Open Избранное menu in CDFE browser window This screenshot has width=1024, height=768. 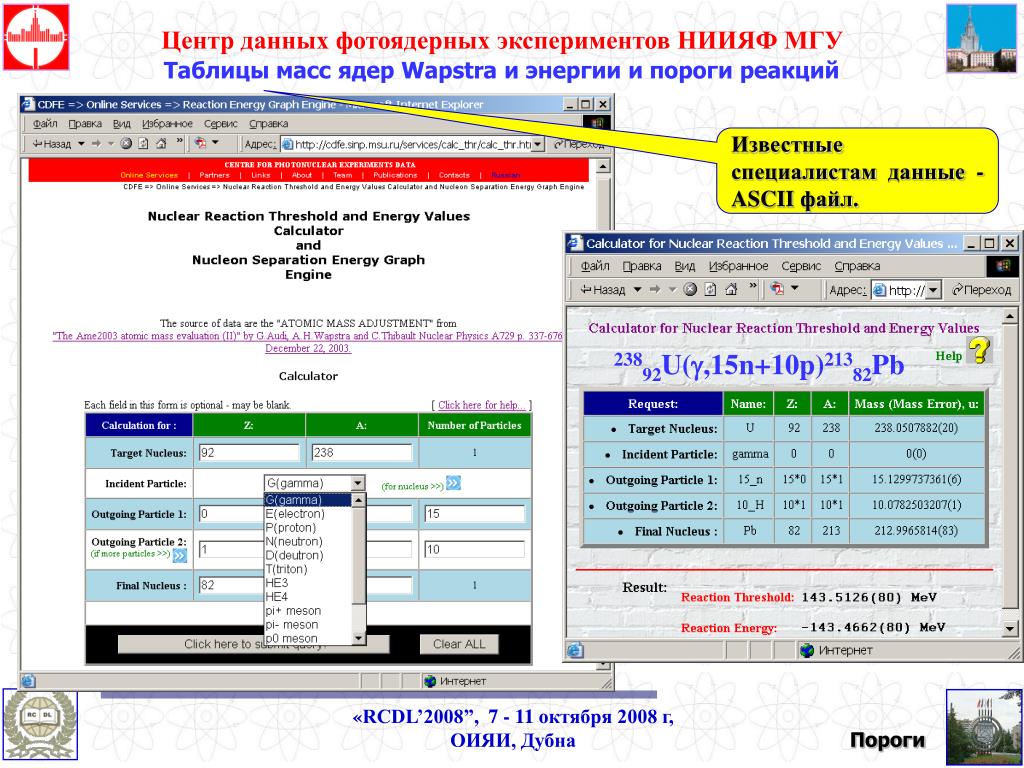point(167,123)
